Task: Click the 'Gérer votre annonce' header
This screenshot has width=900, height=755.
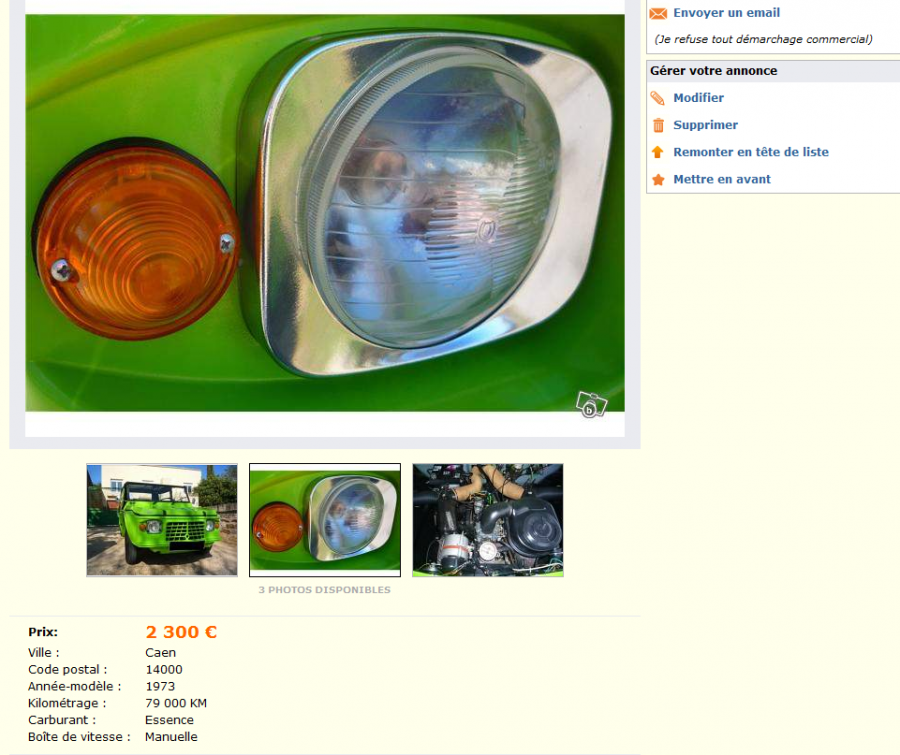Action: [713, 71]
